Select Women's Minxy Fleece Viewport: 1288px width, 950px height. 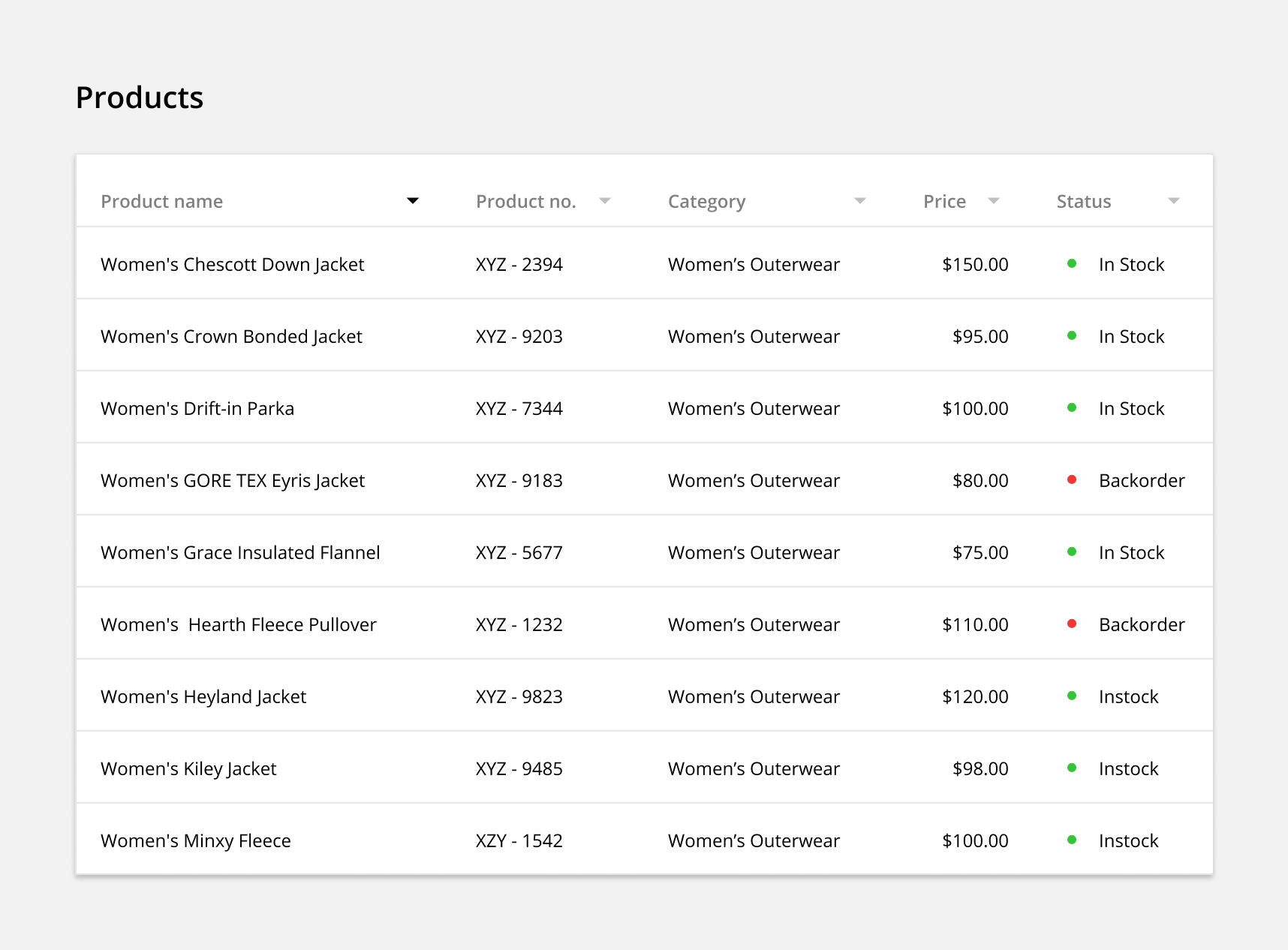coord(196,840)
